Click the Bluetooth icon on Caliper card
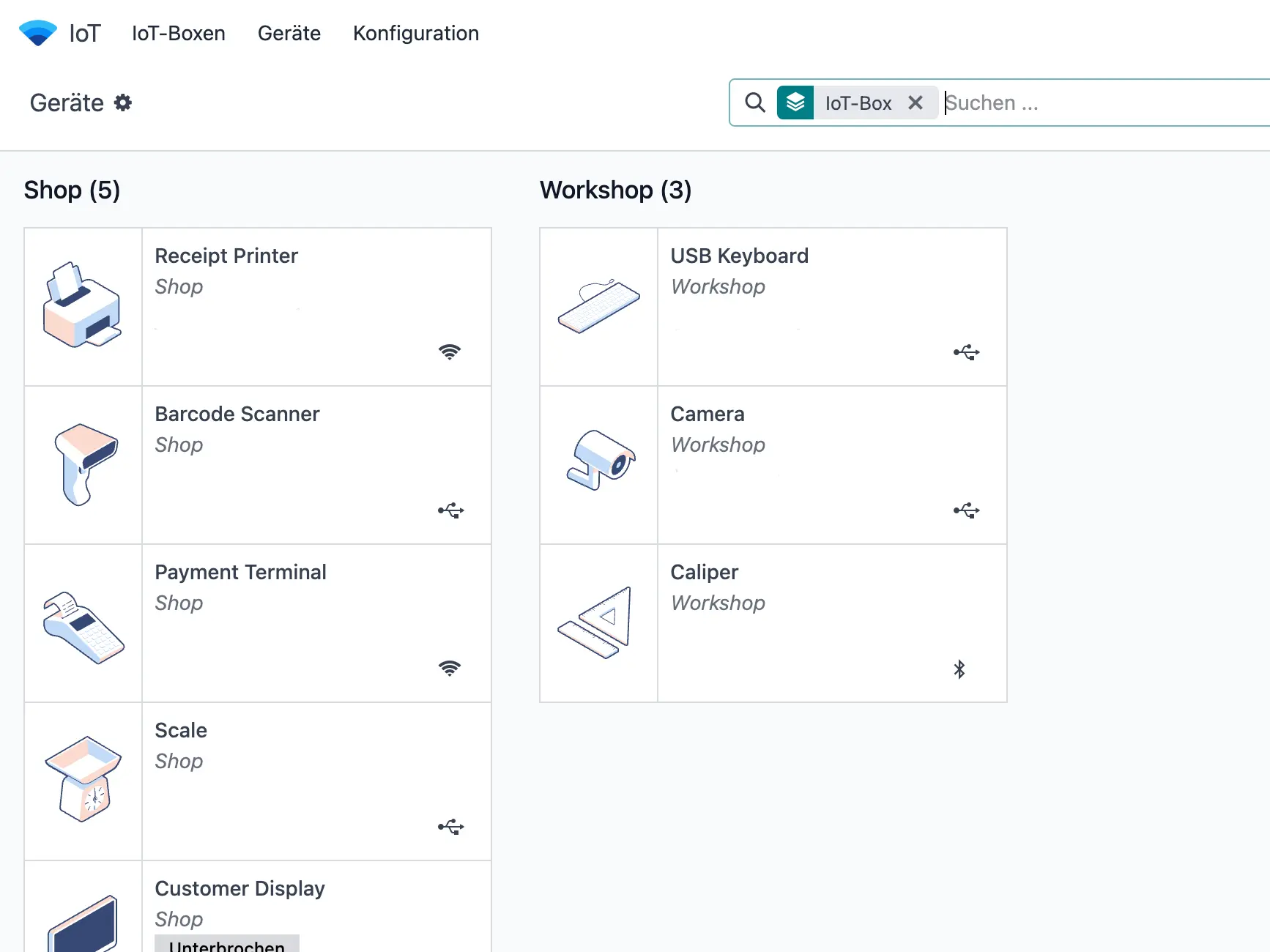The width and height of the screenshot is (1270, 952). tap(959, 669)
